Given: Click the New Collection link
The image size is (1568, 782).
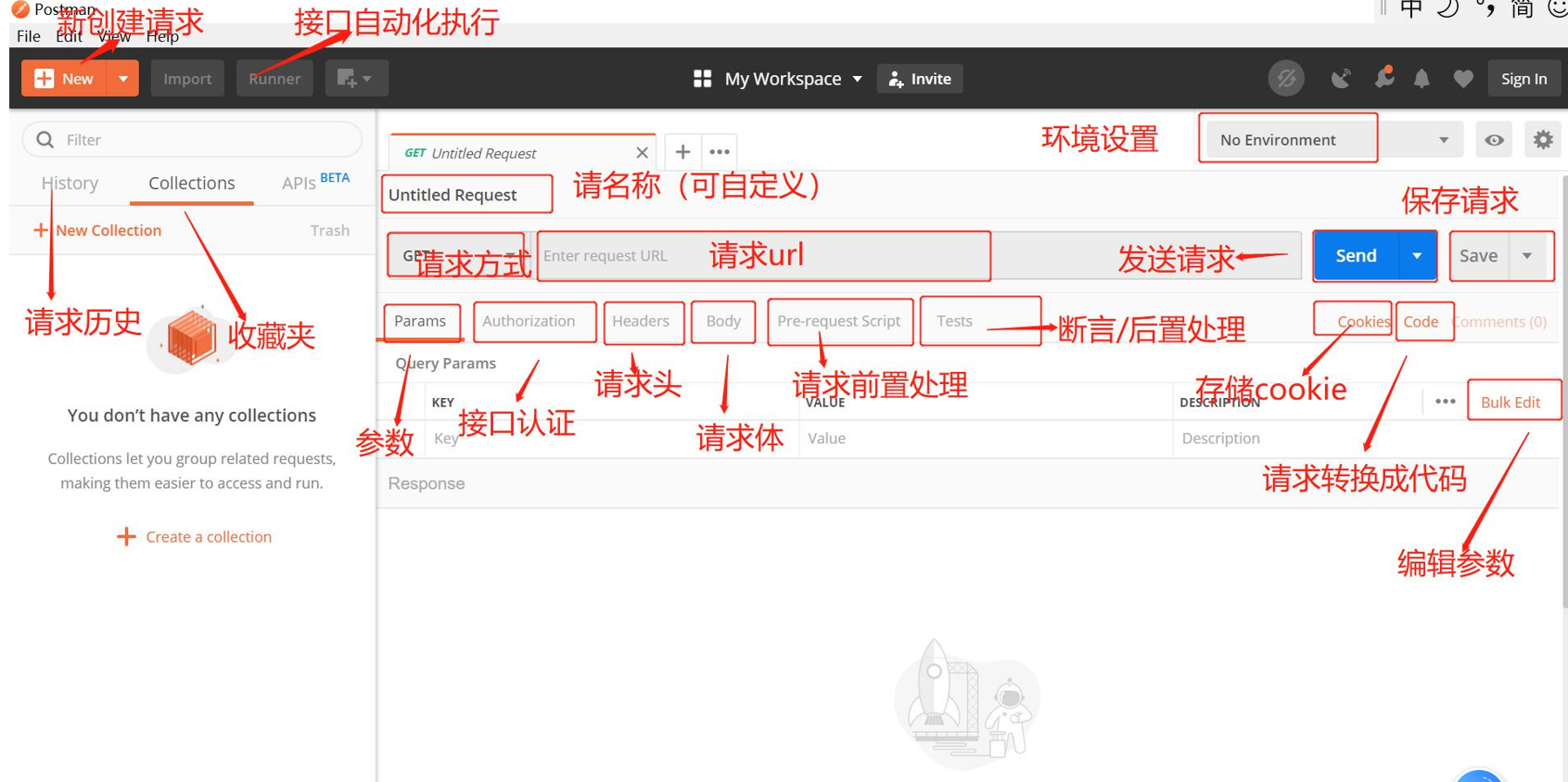Looking at the screenshot, I should pos(97,230).
